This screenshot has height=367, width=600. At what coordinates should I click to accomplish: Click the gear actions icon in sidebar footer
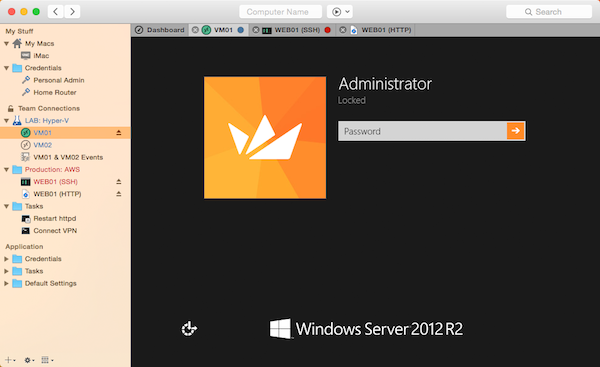pyautogui.click(x=29, y=360)
